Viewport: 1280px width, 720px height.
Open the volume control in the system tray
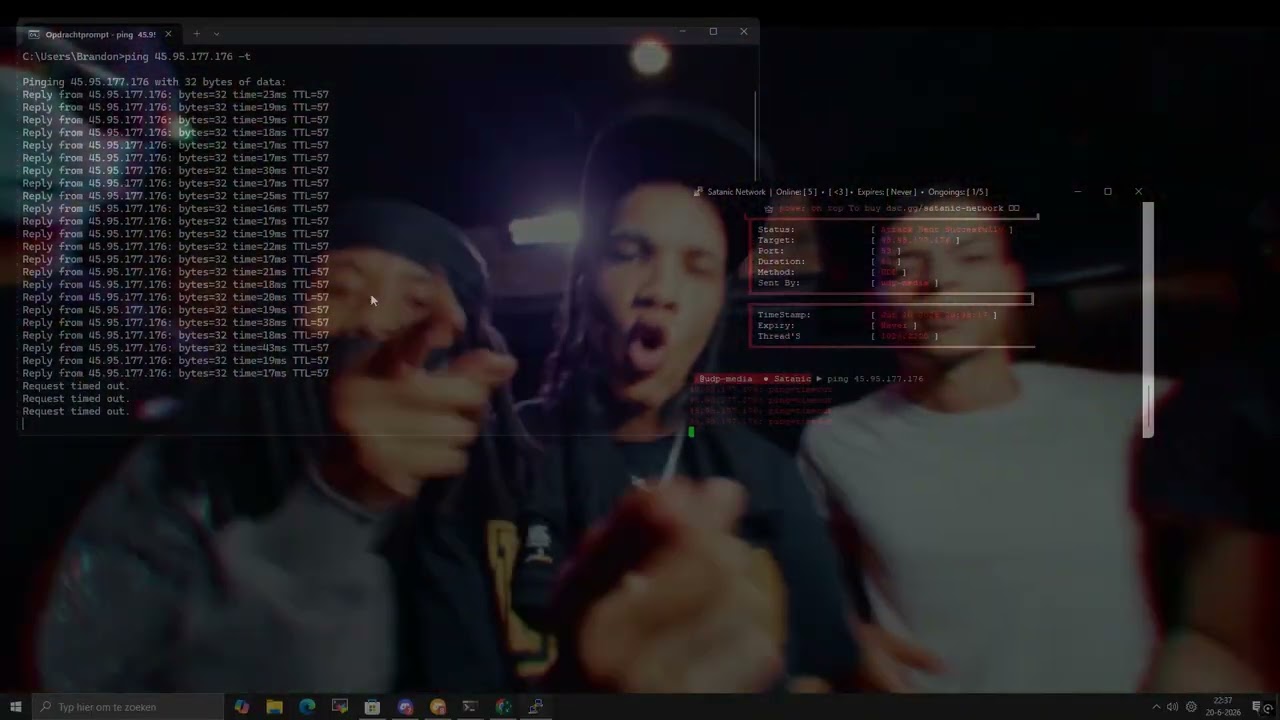tap(1172, 707)
